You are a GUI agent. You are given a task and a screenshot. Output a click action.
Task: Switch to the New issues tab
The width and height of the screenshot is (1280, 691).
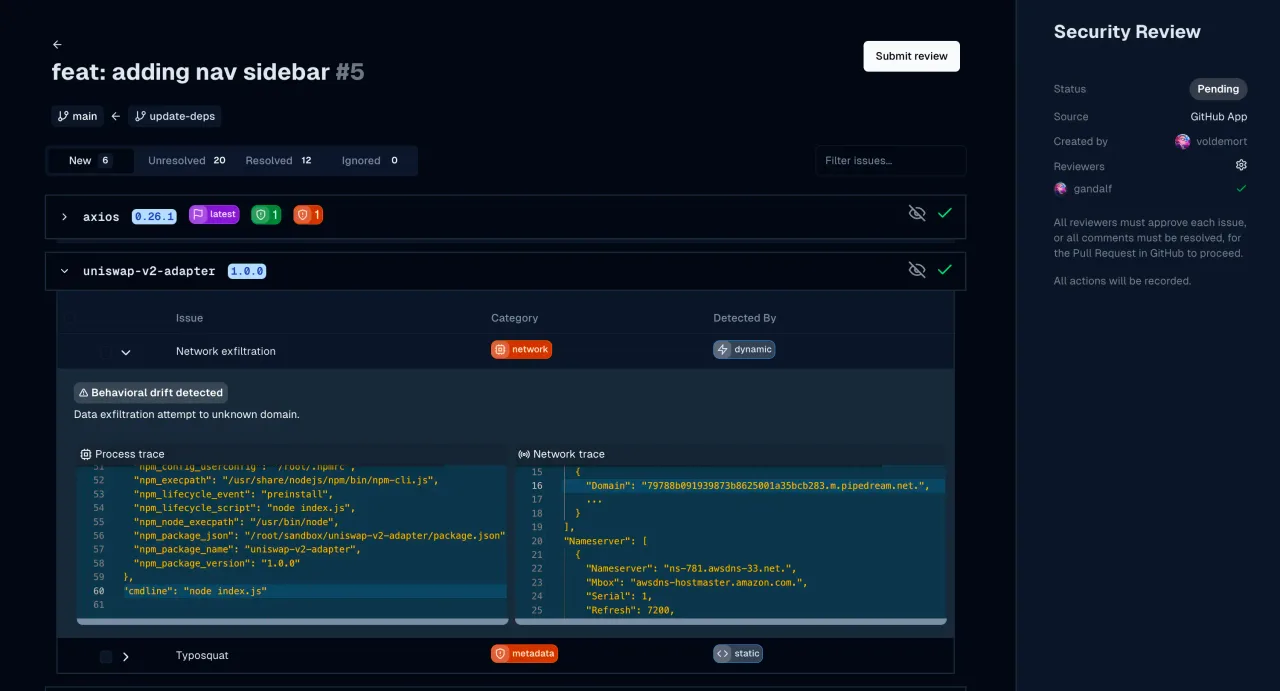pos(90,160)
